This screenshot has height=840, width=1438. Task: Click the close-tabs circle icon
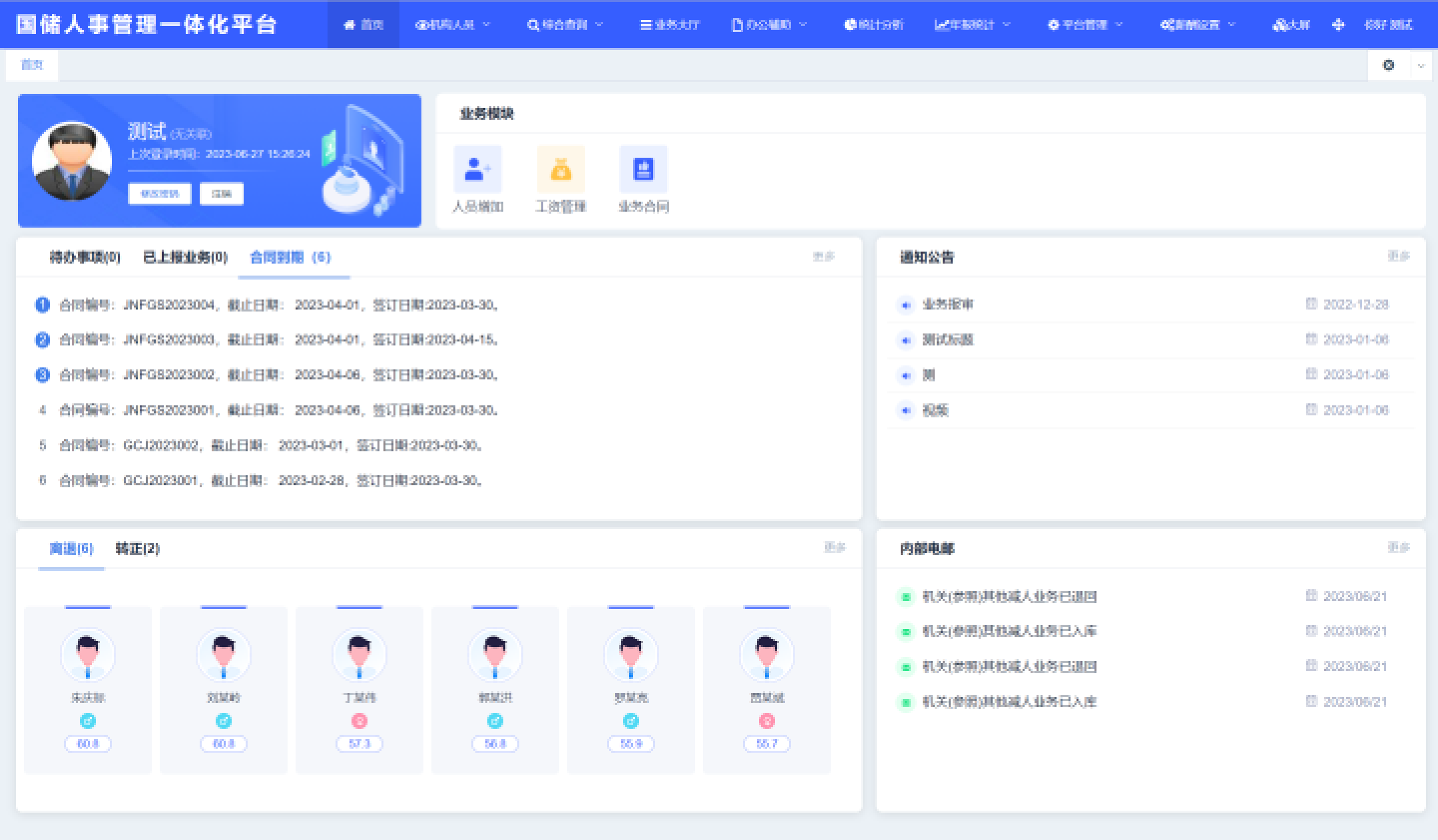coord(1389,65)
